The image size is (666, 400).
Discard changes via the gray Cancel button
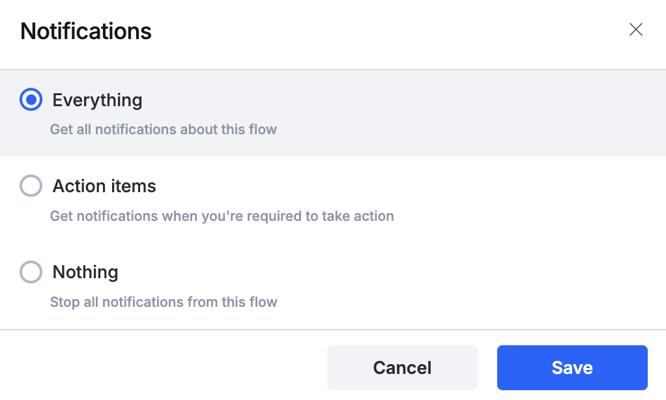(x=402, y=368)
